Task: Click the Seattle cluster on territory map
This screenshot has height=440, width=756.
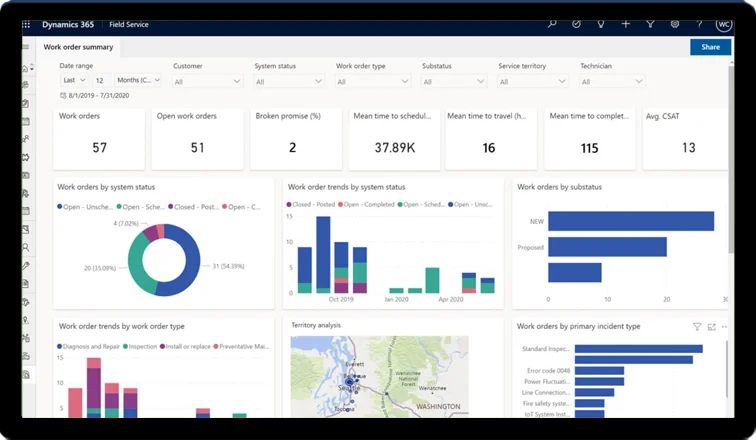Action: coord(349,382)
